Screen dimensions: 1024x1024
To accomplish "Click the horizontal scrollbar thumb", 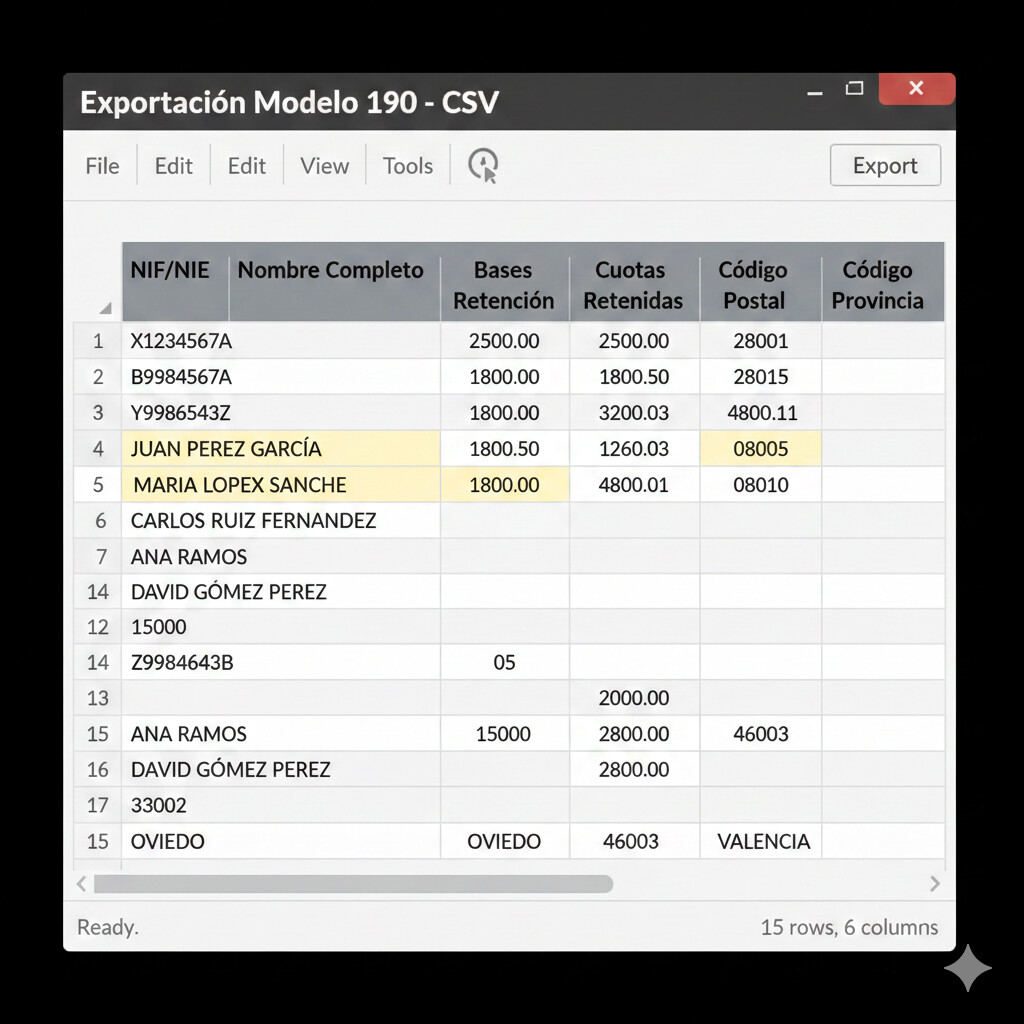I will (353, 884).
